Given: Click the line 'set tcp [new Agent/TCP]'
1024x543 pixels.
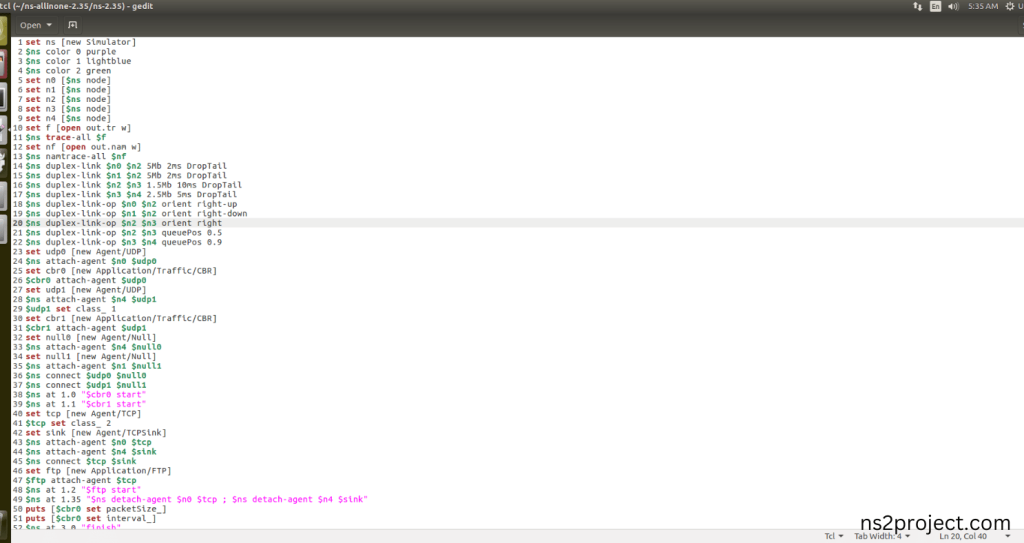Looking at the screenshot, I should point(83,413).
